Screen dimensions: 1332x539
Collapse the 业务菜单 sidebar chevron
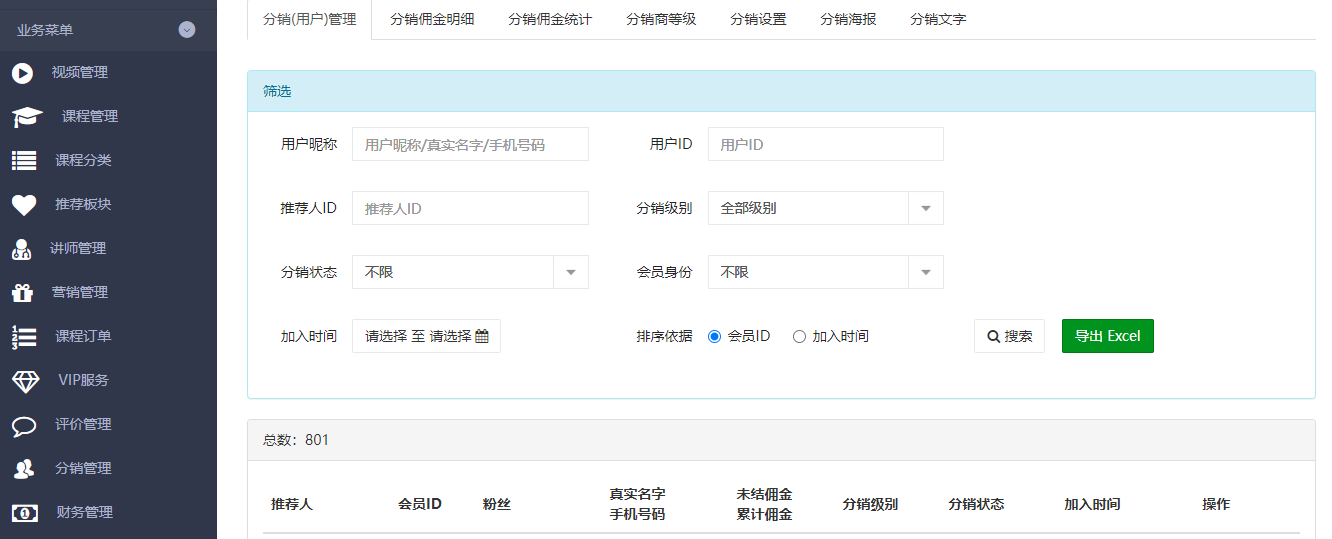point(187,30)
